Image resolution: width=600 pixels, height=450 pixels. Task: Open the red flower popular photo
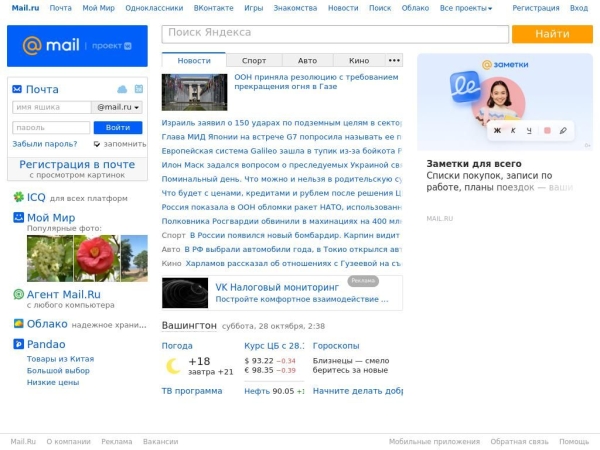tap(96, 258)
